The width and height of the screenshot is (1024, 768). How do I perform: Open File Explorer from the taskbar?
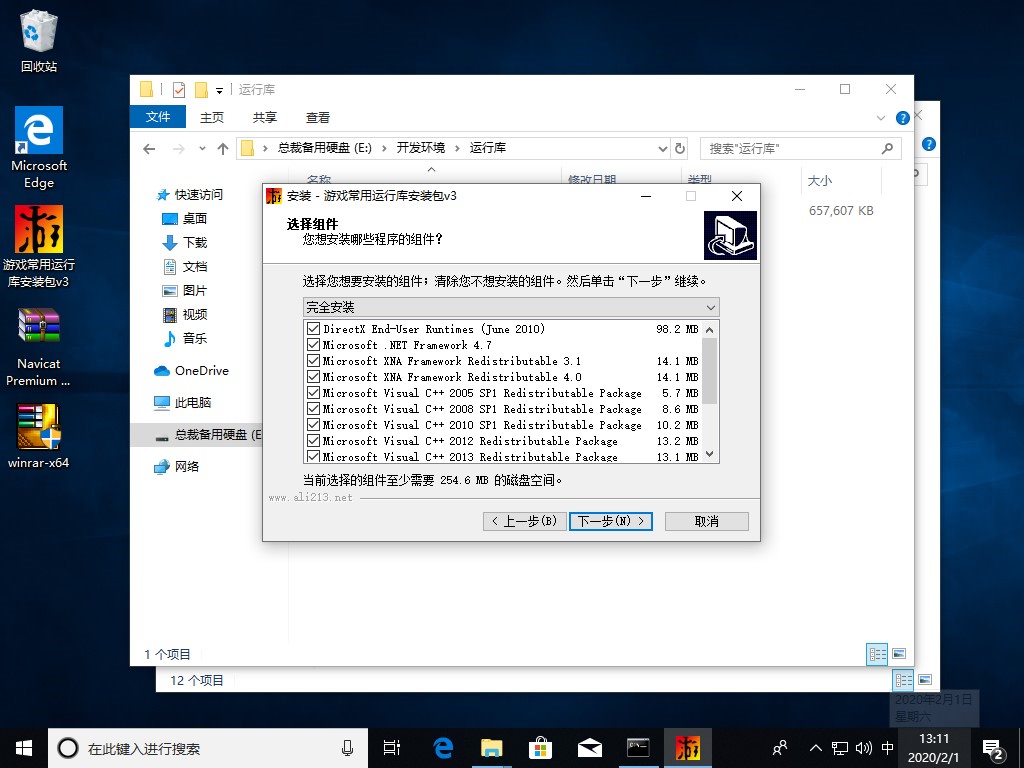pos(491,748)
